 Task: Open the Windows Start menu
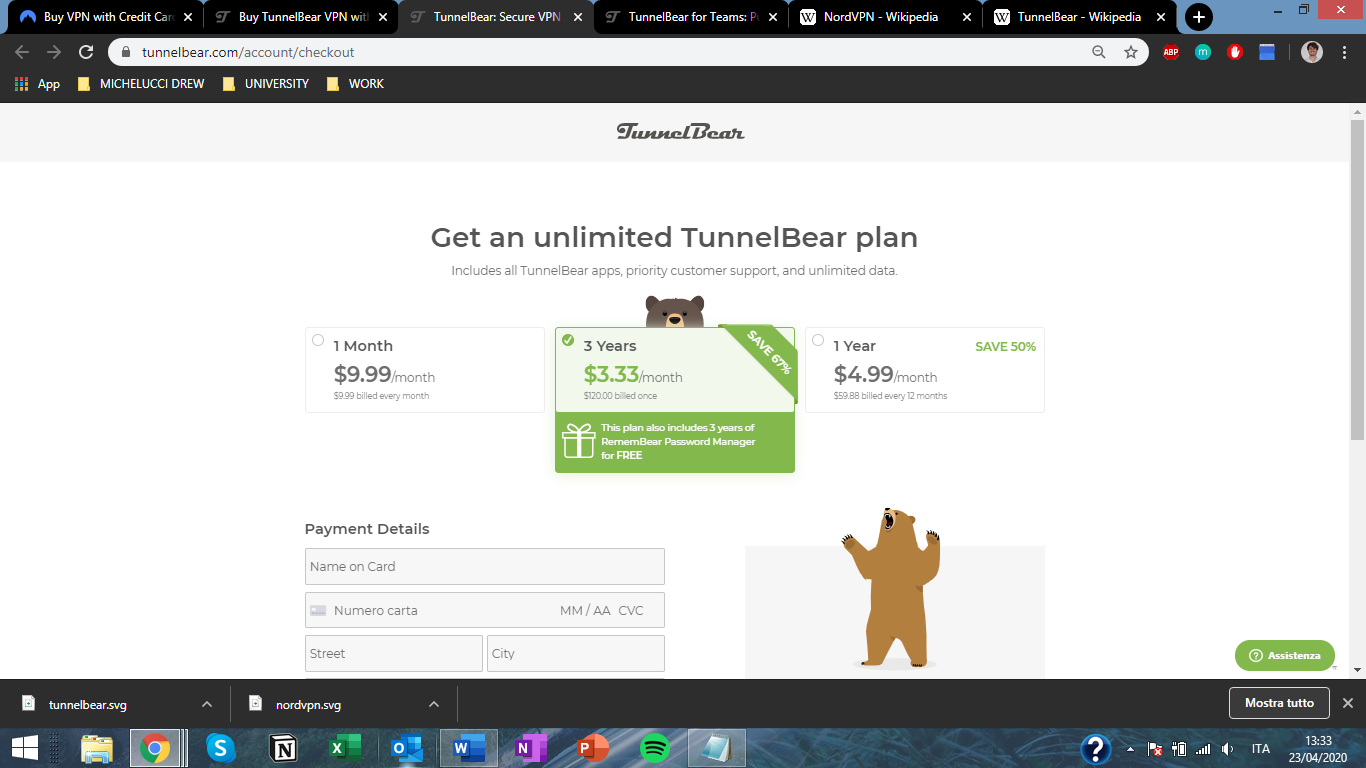(25, 748)
